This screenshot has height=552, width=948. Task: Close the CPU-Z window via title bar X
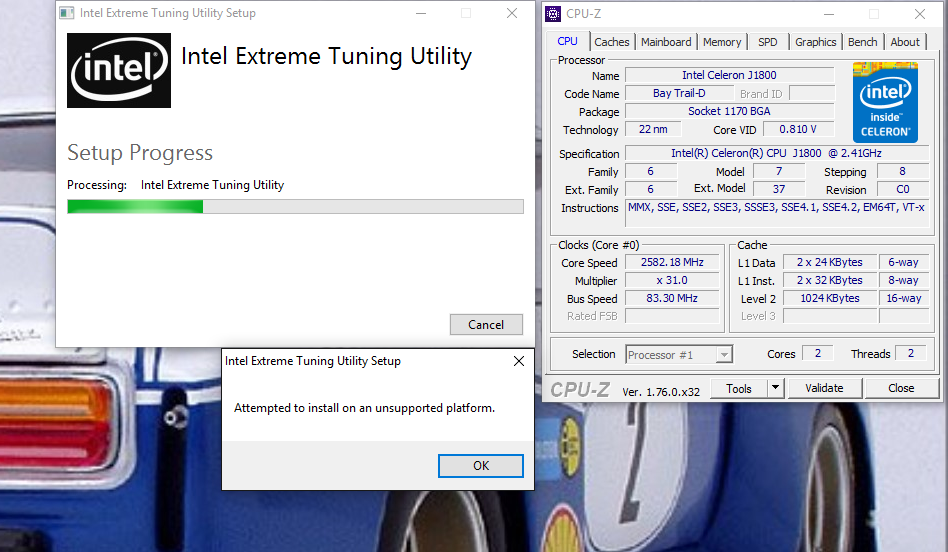[920, 13]
